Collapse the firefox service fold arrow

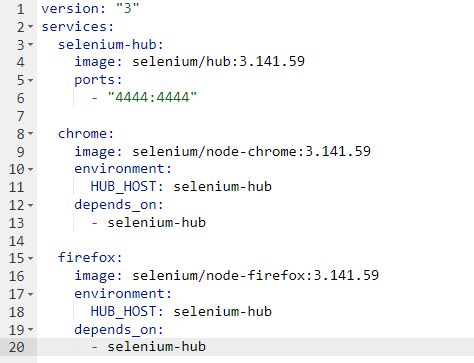pyautogui.click(x=31, y=258)
